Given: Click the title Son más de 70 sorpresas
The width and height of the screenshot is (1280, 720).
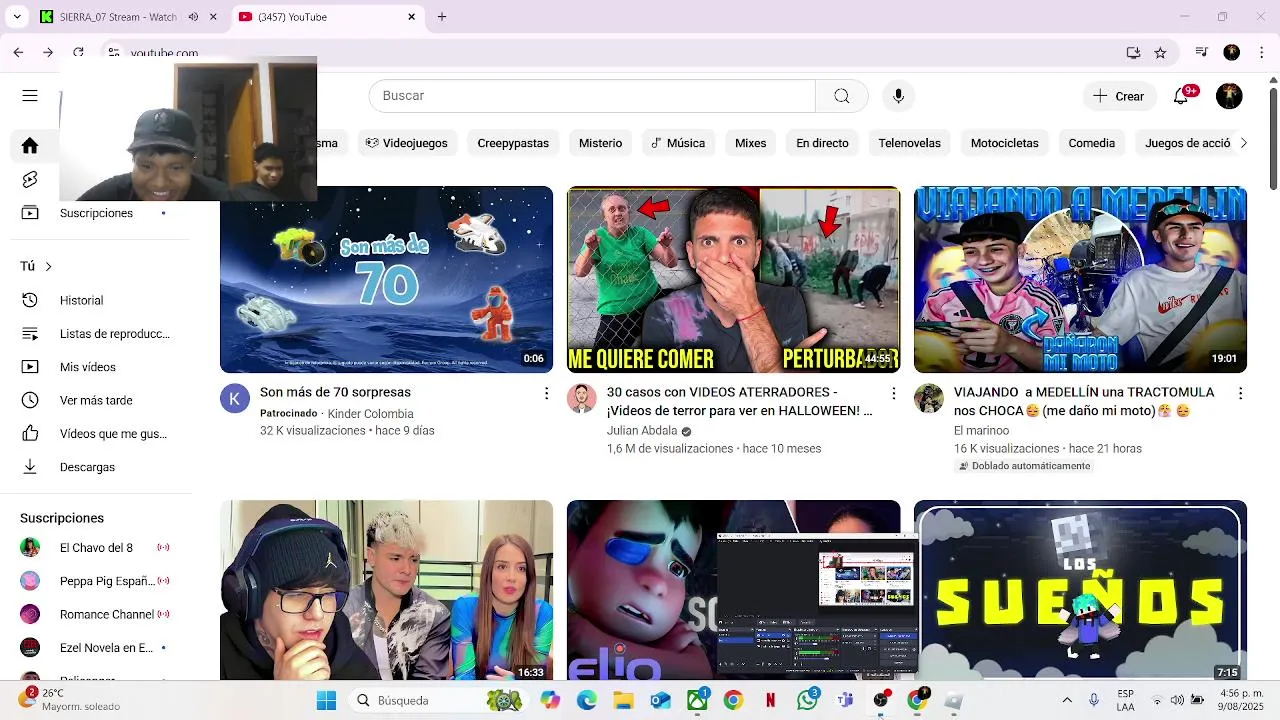Looking at the screenshot, I should click(x=335, y=392).
